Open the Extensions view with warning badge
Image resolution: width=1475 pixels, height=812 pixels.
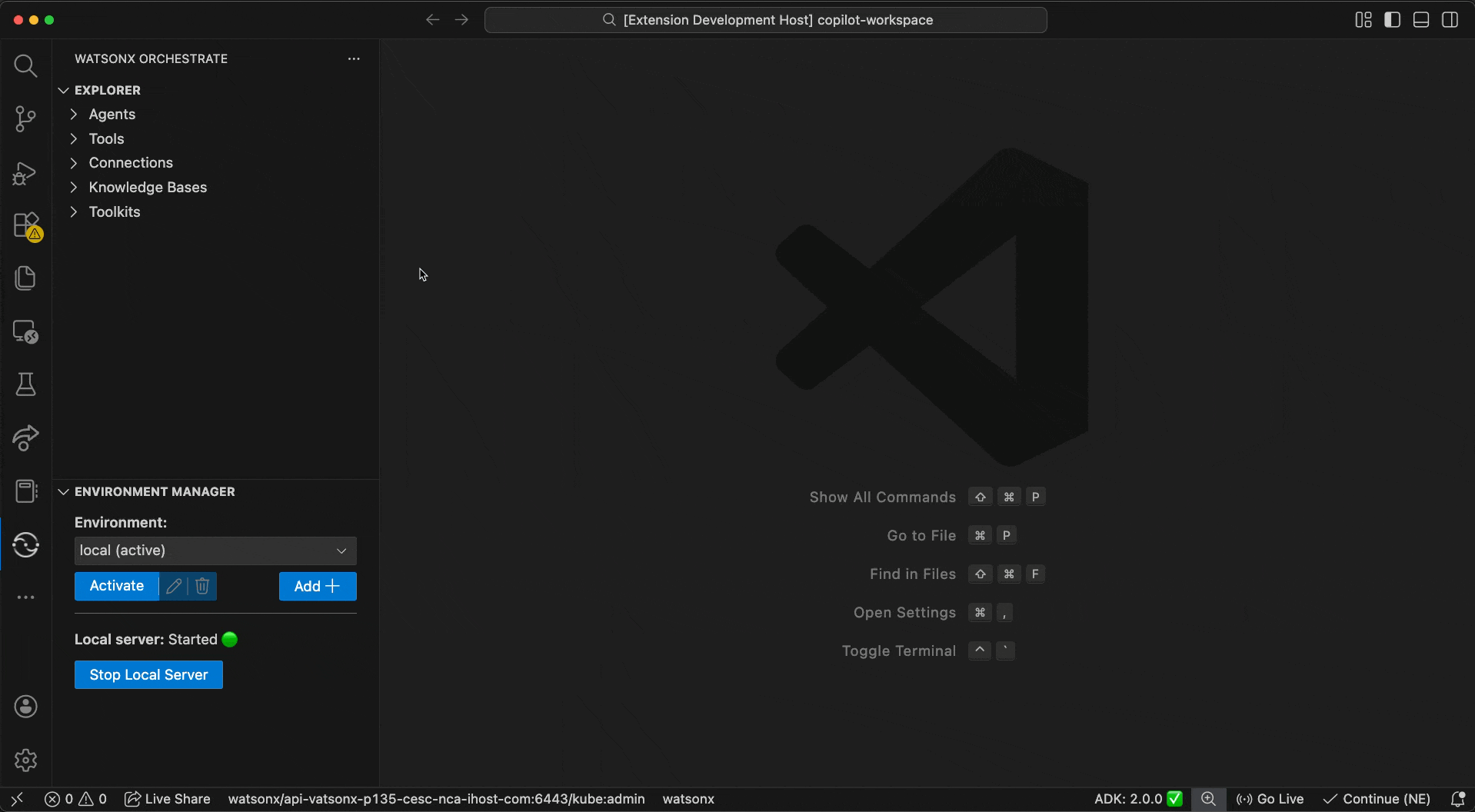[25, 225]
